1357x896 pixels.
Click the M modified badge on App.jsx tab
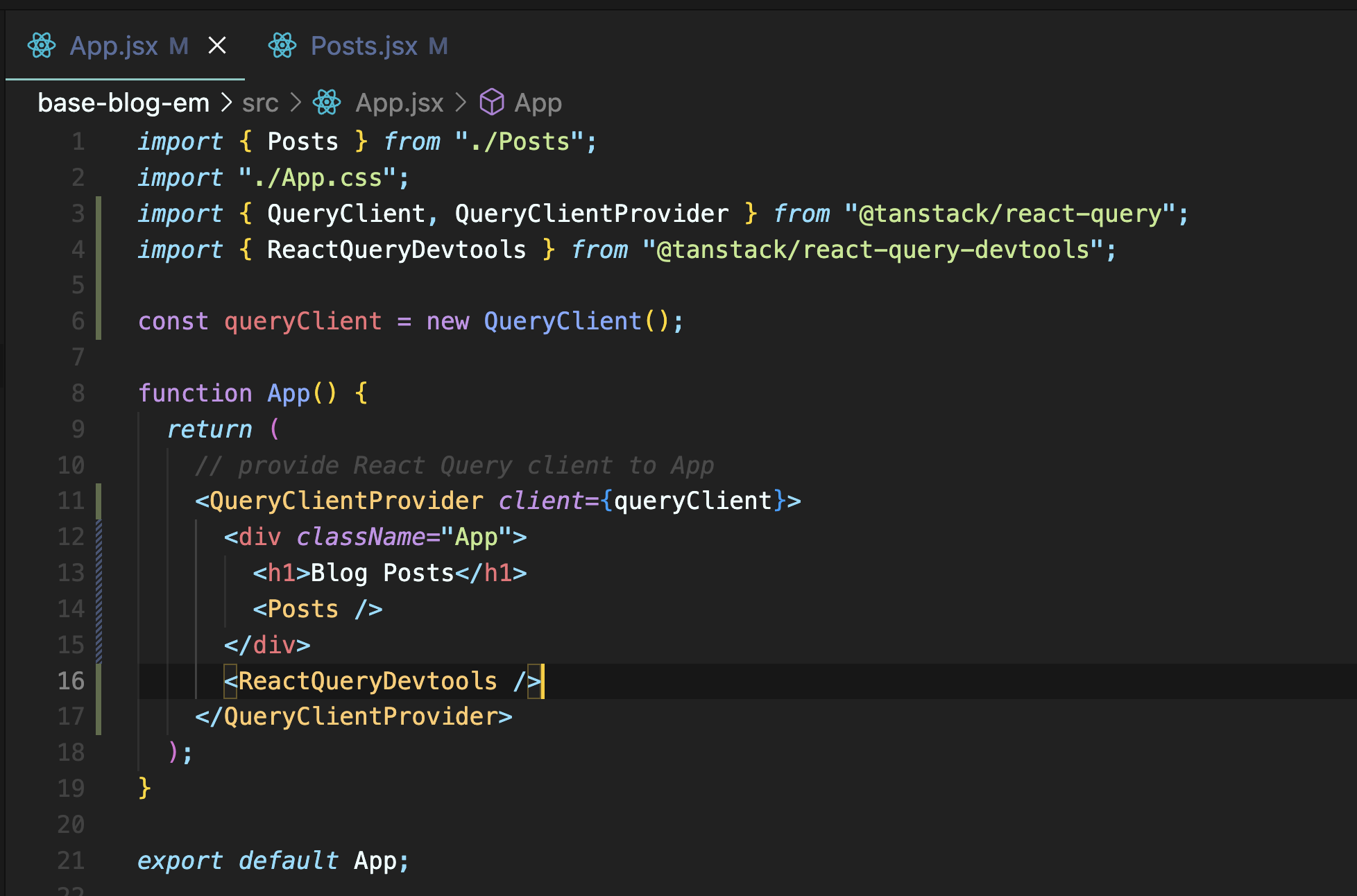(179, 46)
